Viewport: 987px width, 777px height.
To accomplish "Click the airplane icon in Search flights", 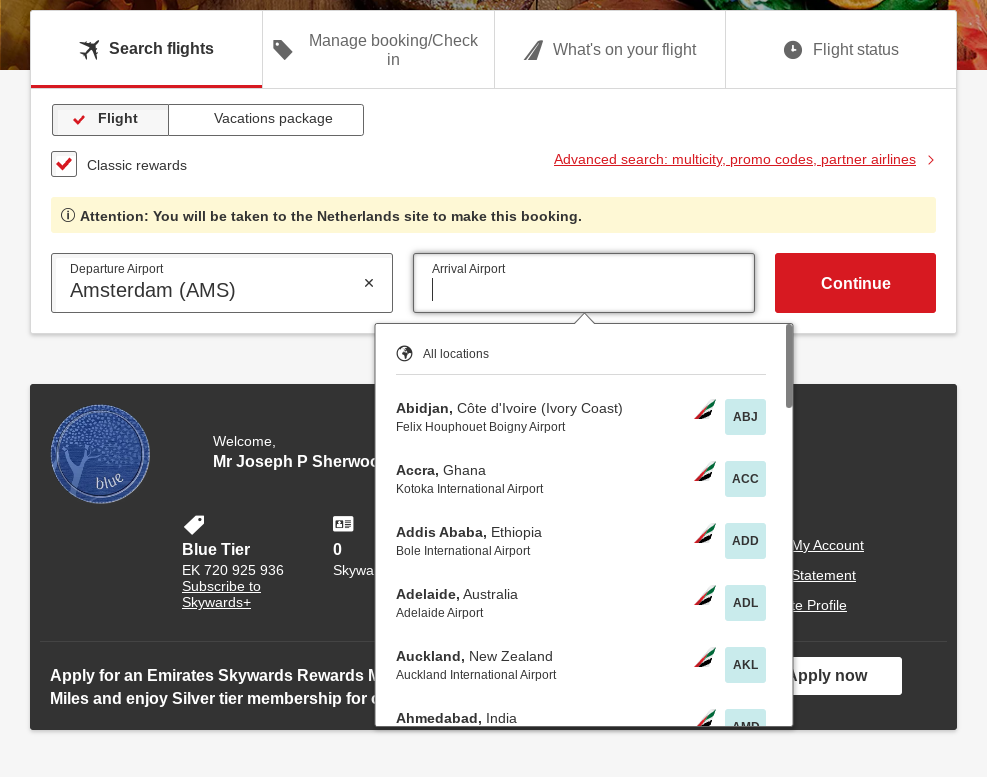I will pyautogui.click(x=89, y=49).
